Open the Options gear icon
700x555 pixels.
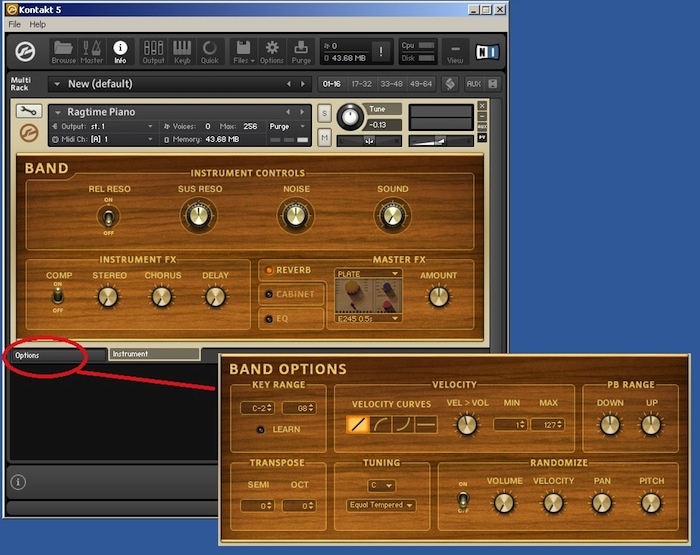pyautogui.click(x=272, y=52)
